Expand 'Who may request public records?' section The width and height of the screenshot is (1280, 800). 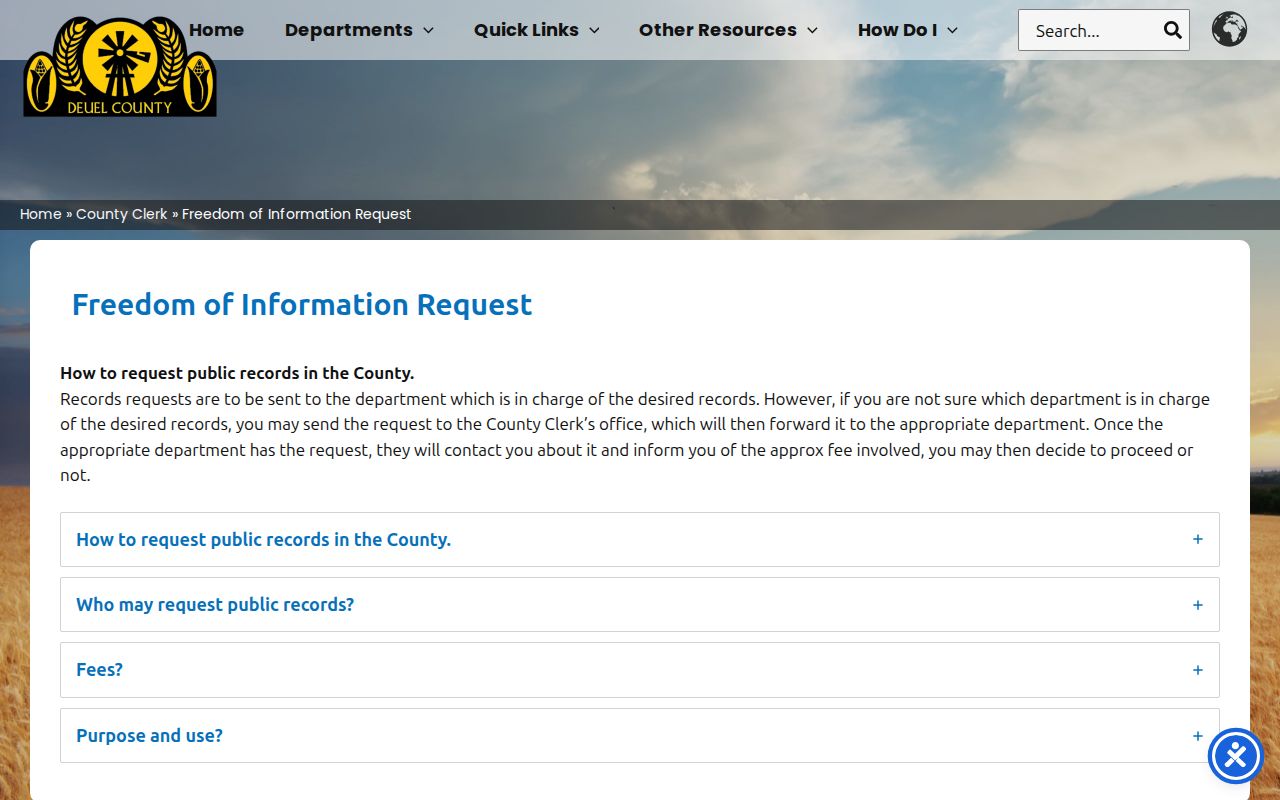pos(640,605)
